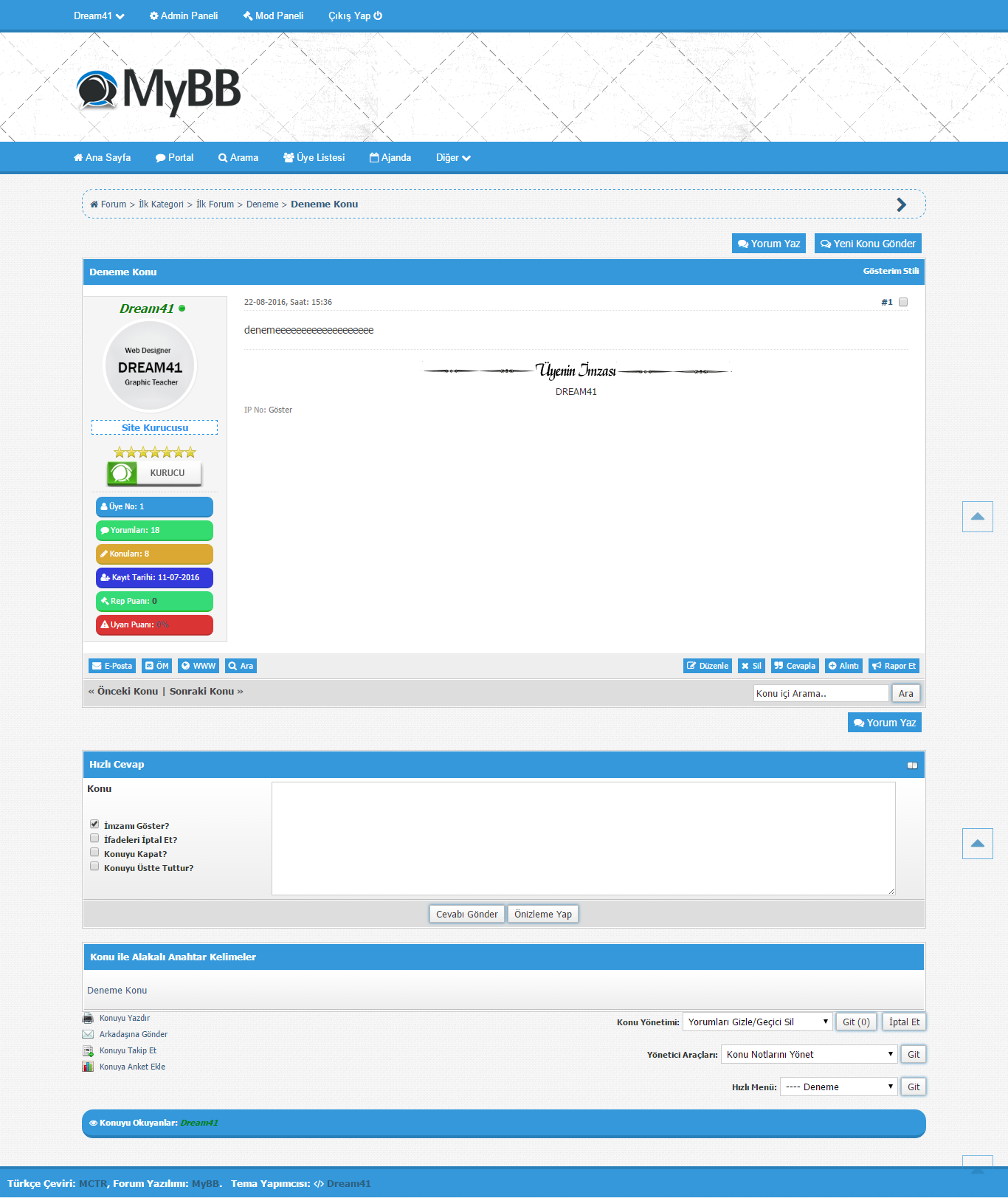
Task: Click the scroll-to-top arrow beside the post
Action: [x=978, y=517]
